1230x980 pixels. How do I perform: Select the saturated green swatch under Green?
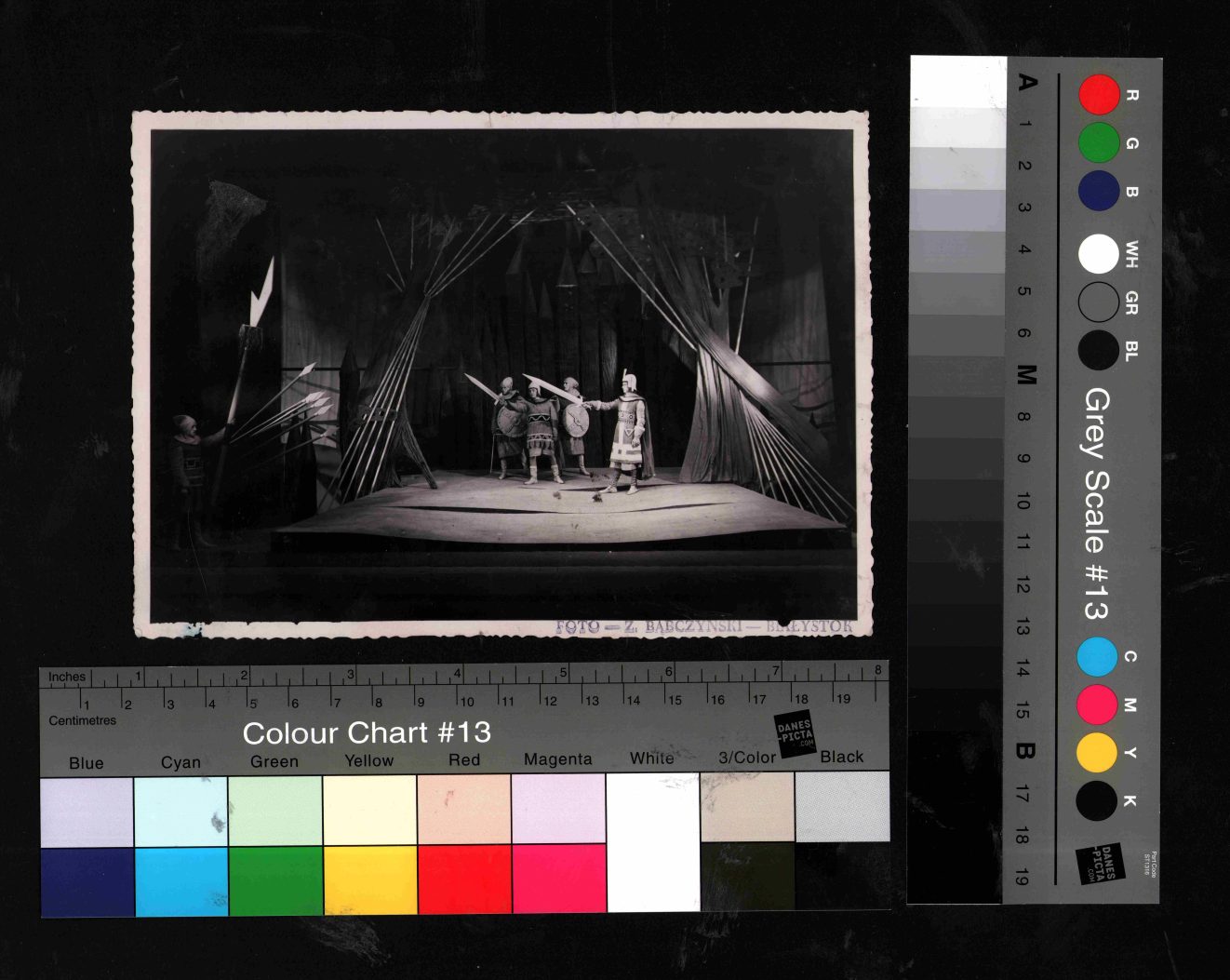pyautogui.click(x=275, y=879)
